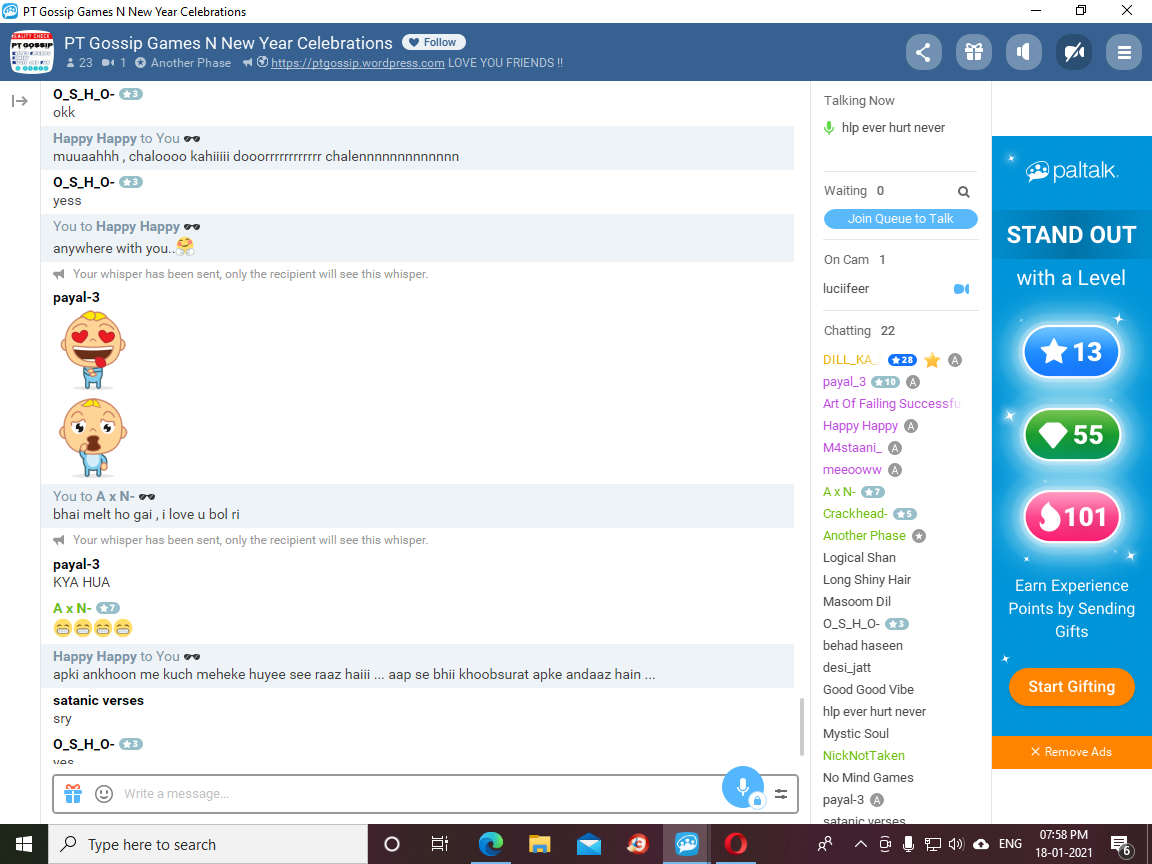The width and height of the screenshot is (1152, 864).
Task: Select DILL_KA user in chatting list
Action: coord(851,360)
